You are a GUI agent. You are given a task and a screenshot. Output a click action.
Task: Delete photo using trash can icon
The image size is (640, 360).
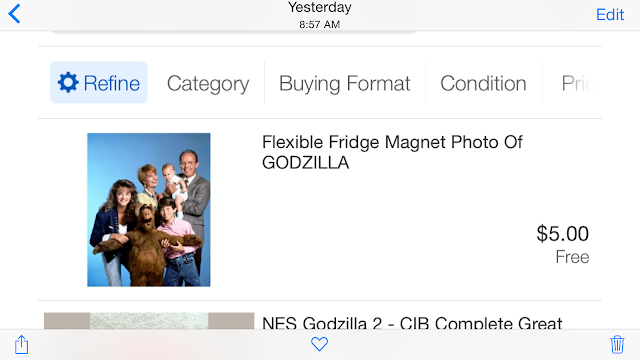617,344
